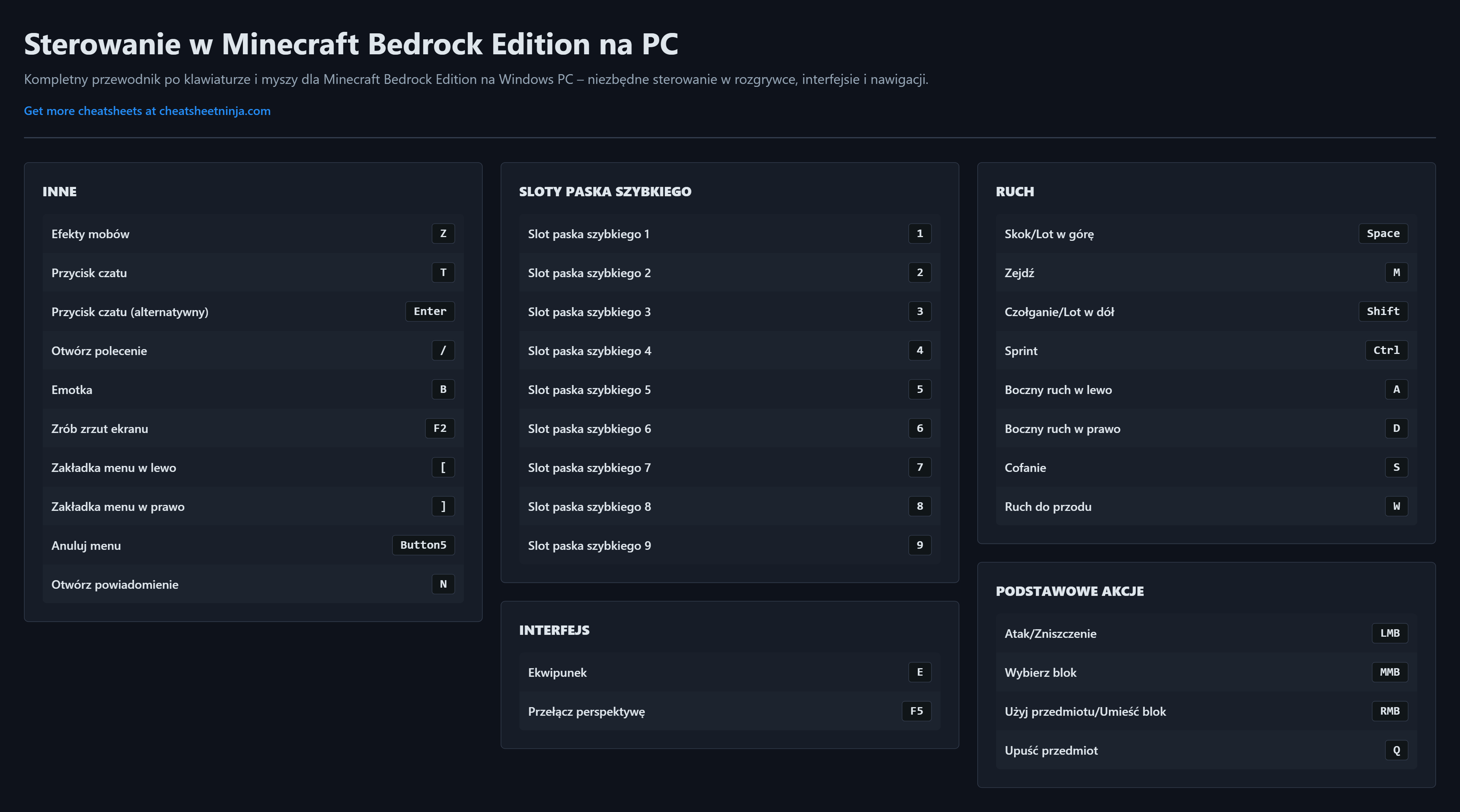Screen dimensions: 1460x812
Task: Open the cheatsheetninja.com link
Action: [x=147, y=111]
